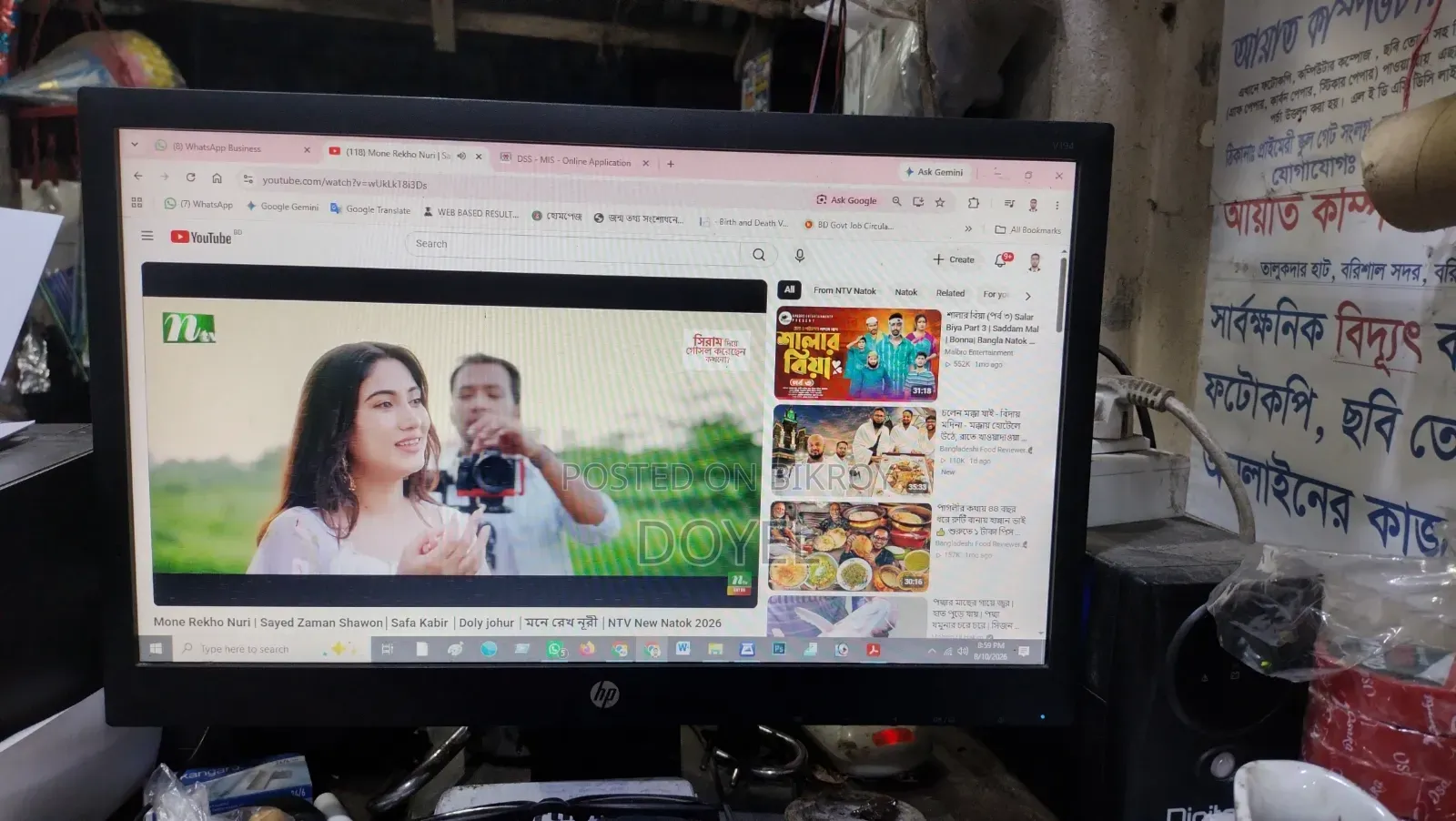
Task: Open the WhatsApp bookmark
Action: point(198,204)
